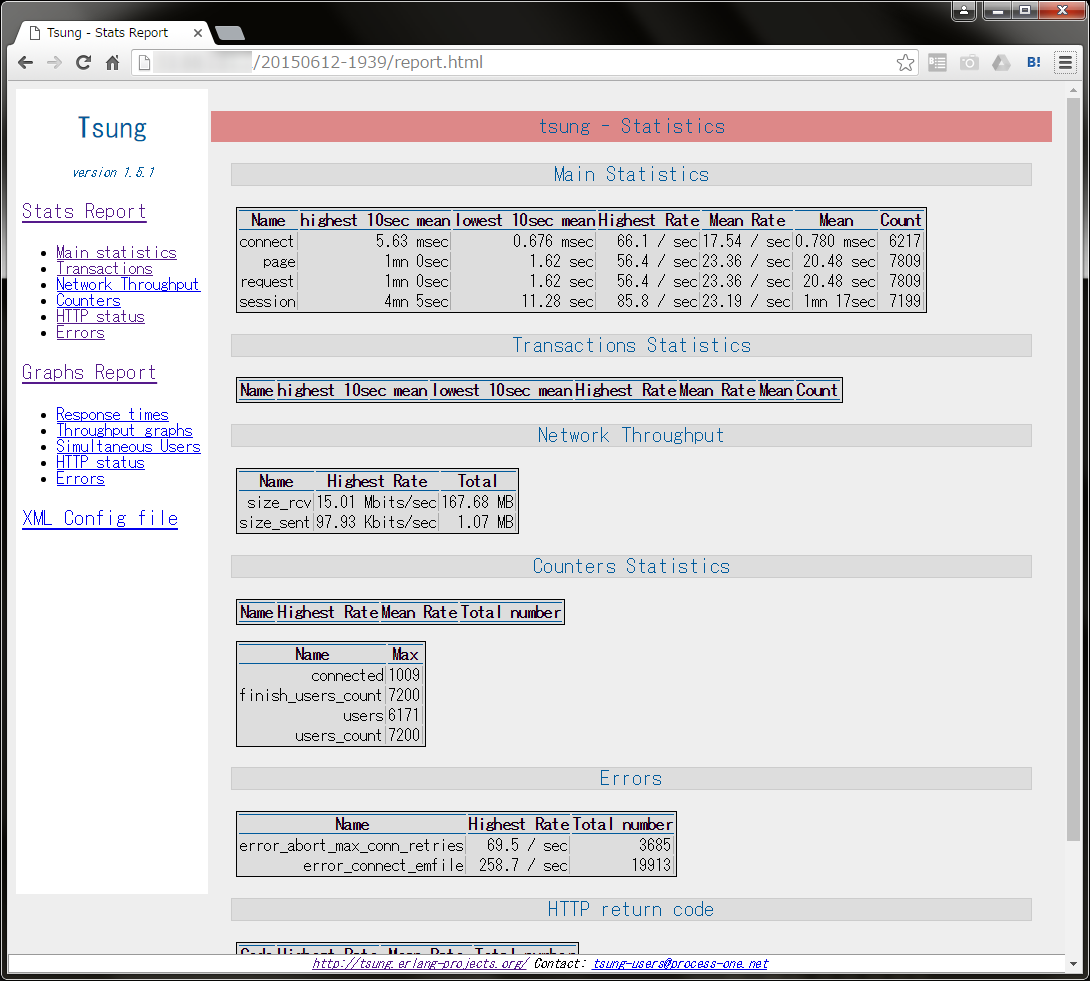Reload the report page

84,63
